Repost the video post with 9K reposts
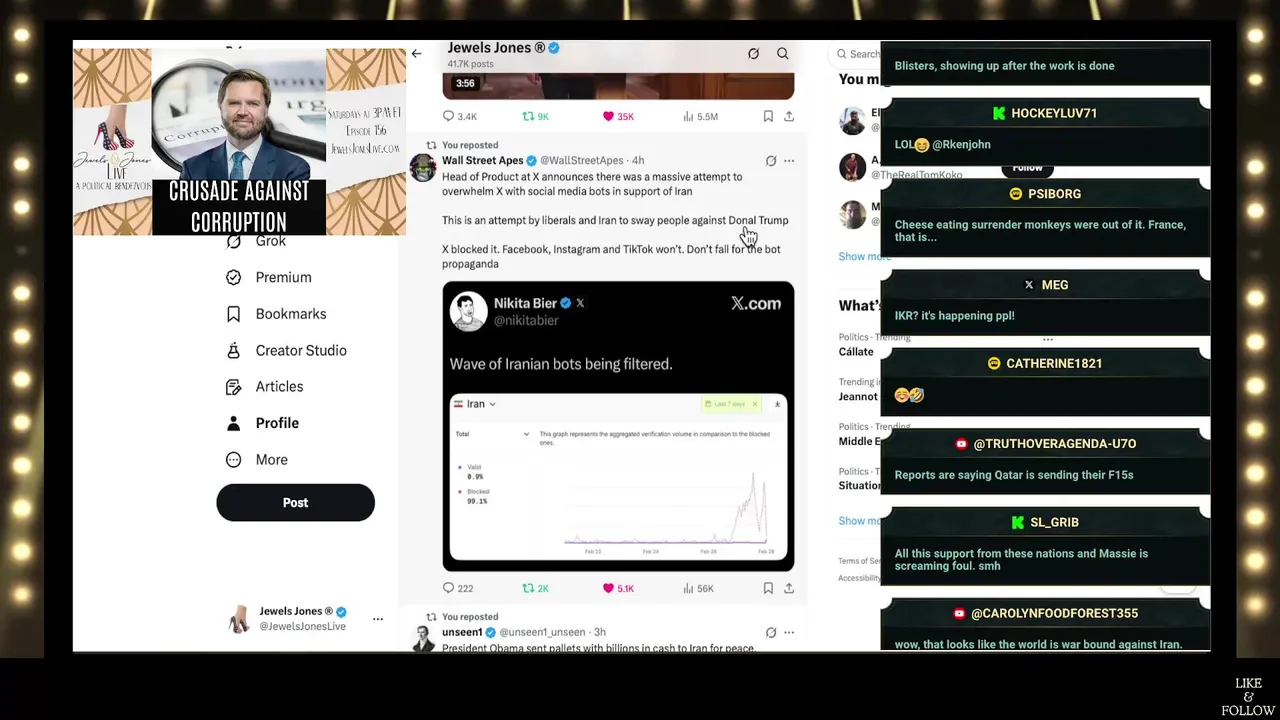Screen dimensions: 1280x720 click(x=536, y=116)
